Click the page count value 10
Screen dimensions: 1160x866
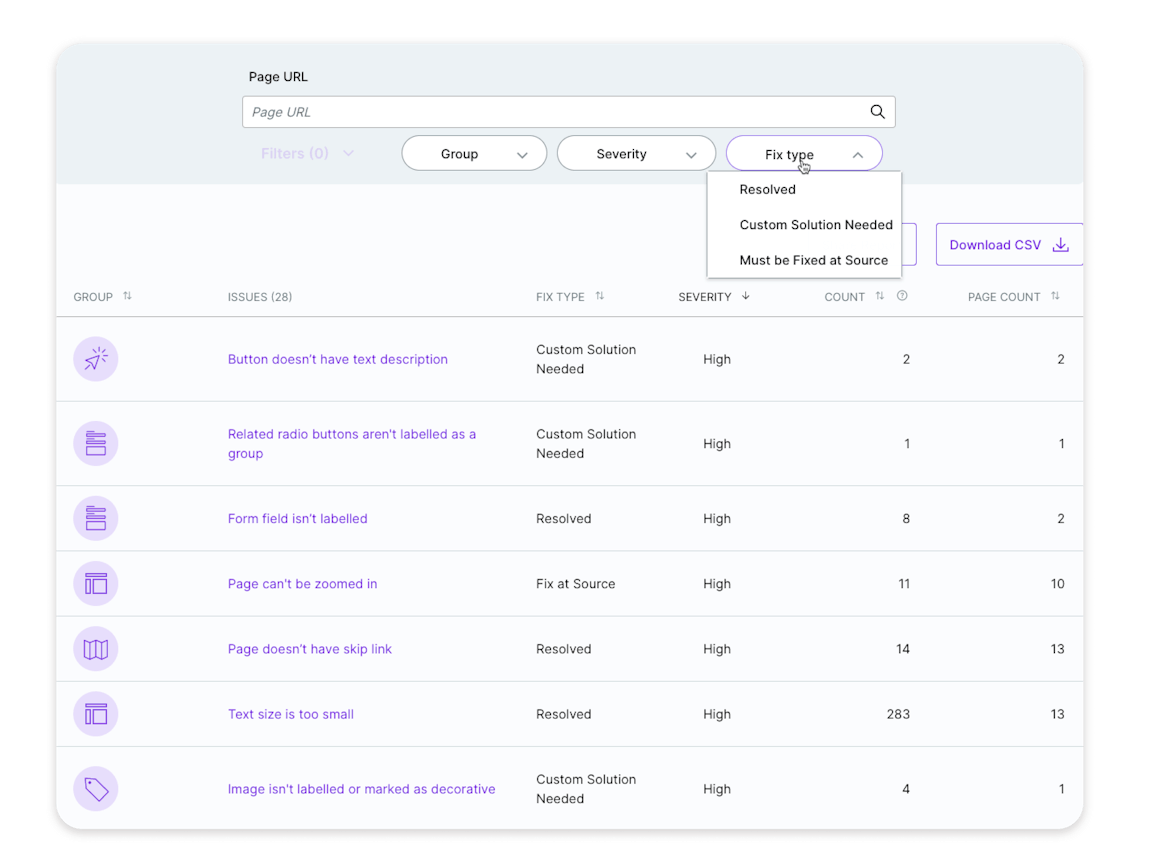click(1057, 583)
